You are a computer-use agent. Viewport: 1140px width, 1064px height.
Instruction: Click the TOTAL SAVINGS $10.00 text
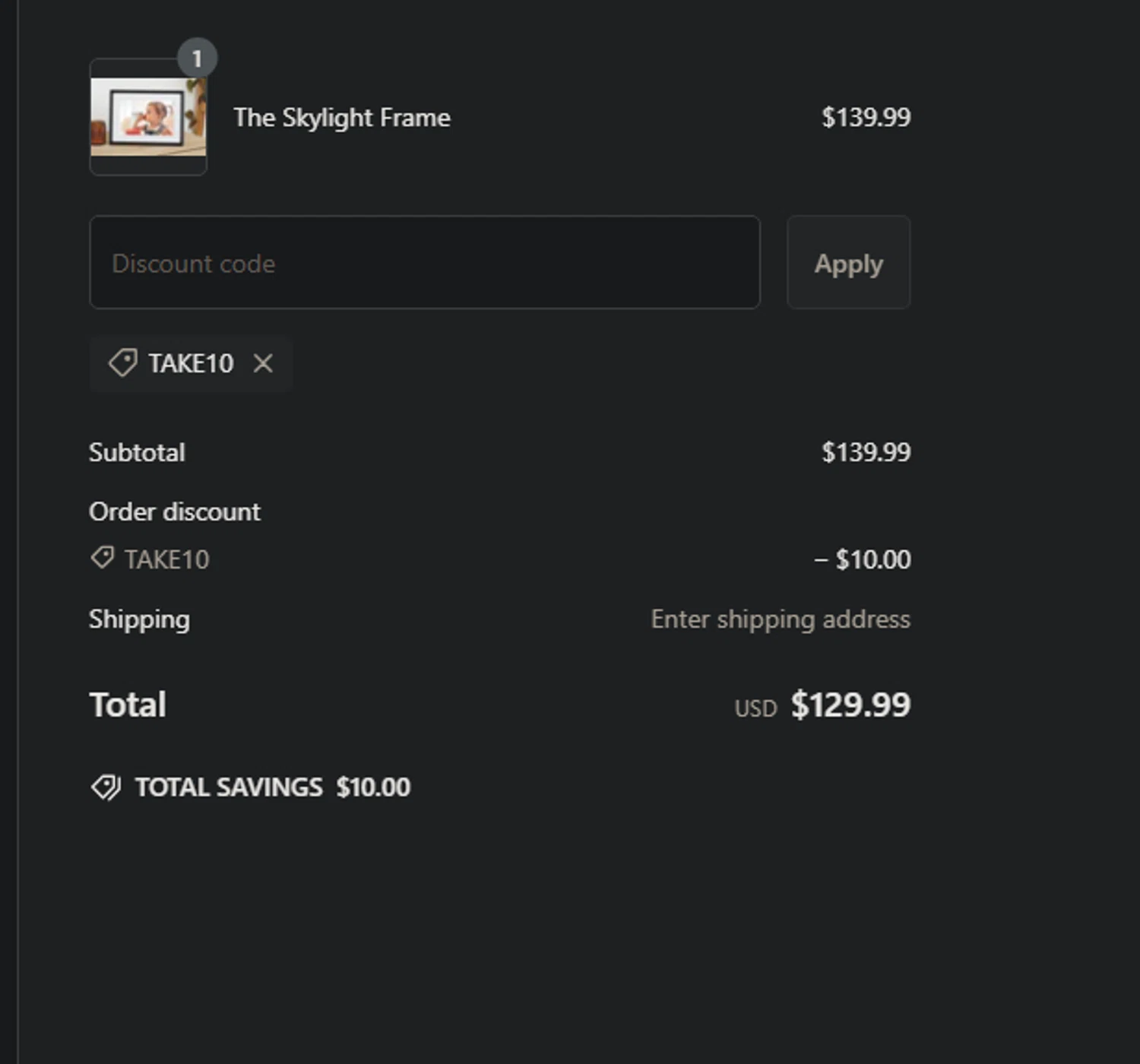pos(273,787)
